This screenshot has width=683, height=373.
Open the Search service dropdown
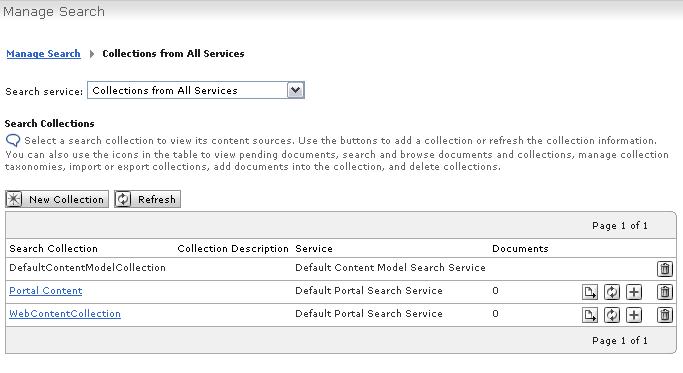point(196,90)
